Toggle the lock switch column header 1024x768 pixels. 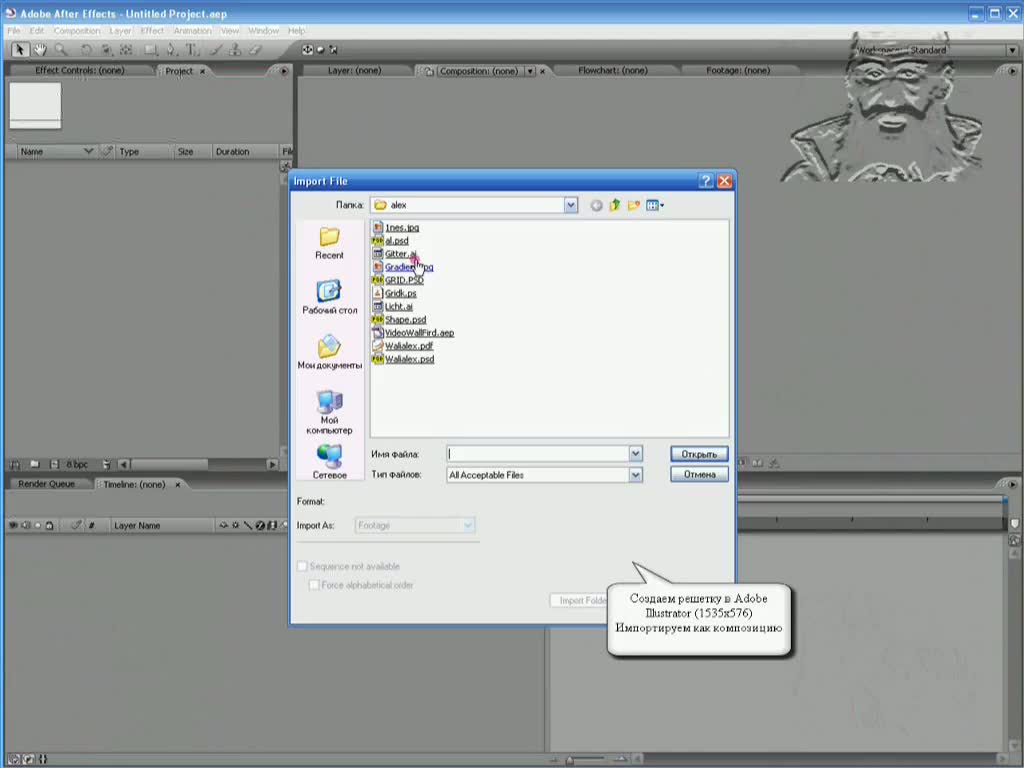[49, 525]
